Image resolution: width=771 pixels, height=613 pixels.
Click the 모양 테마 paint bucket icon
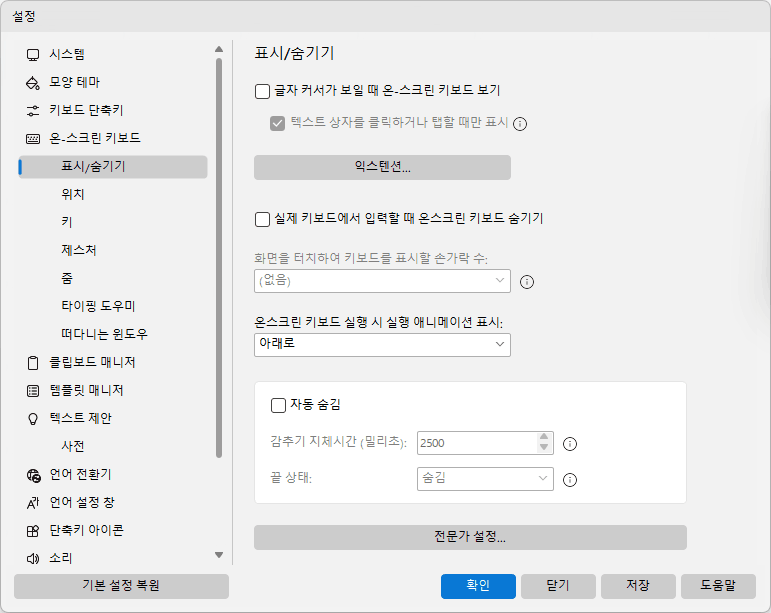(x=33, y=83)
